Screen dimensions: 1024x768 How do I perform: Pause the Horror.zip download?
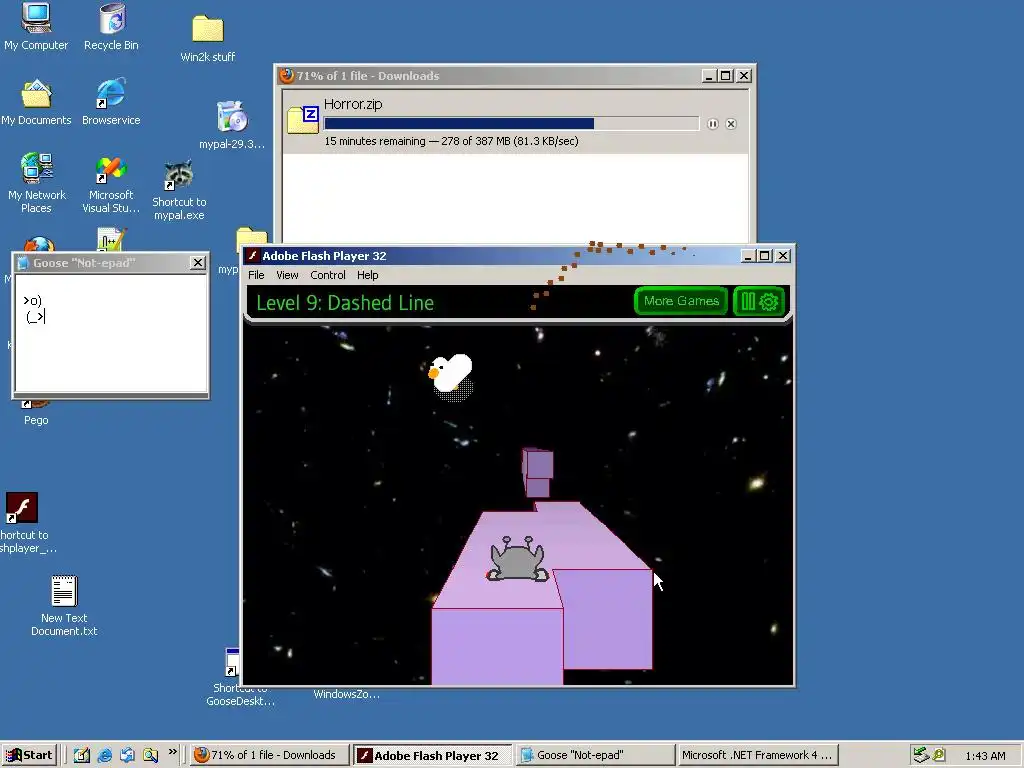click(x=712, y=124)
